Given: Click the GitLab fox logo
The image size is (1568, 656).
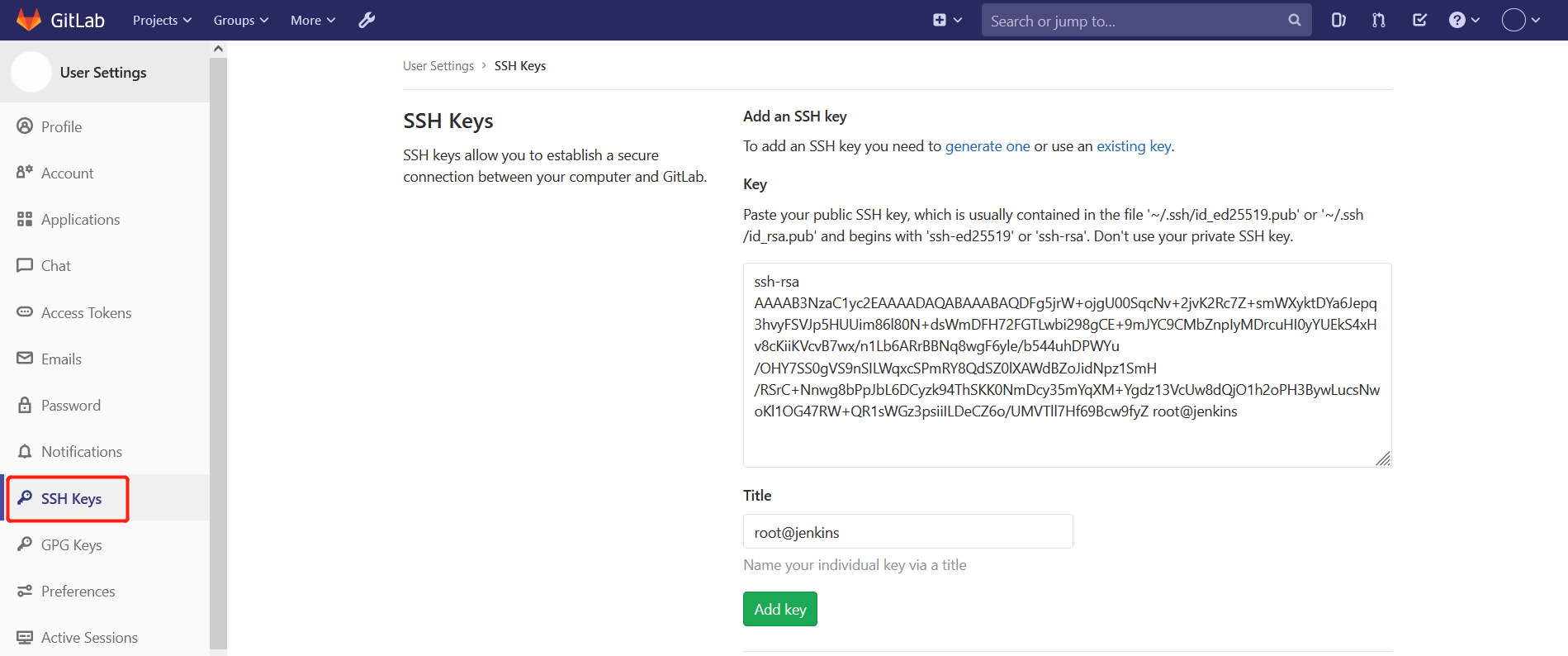Looking at the screenshot, I should pos(29,20).
